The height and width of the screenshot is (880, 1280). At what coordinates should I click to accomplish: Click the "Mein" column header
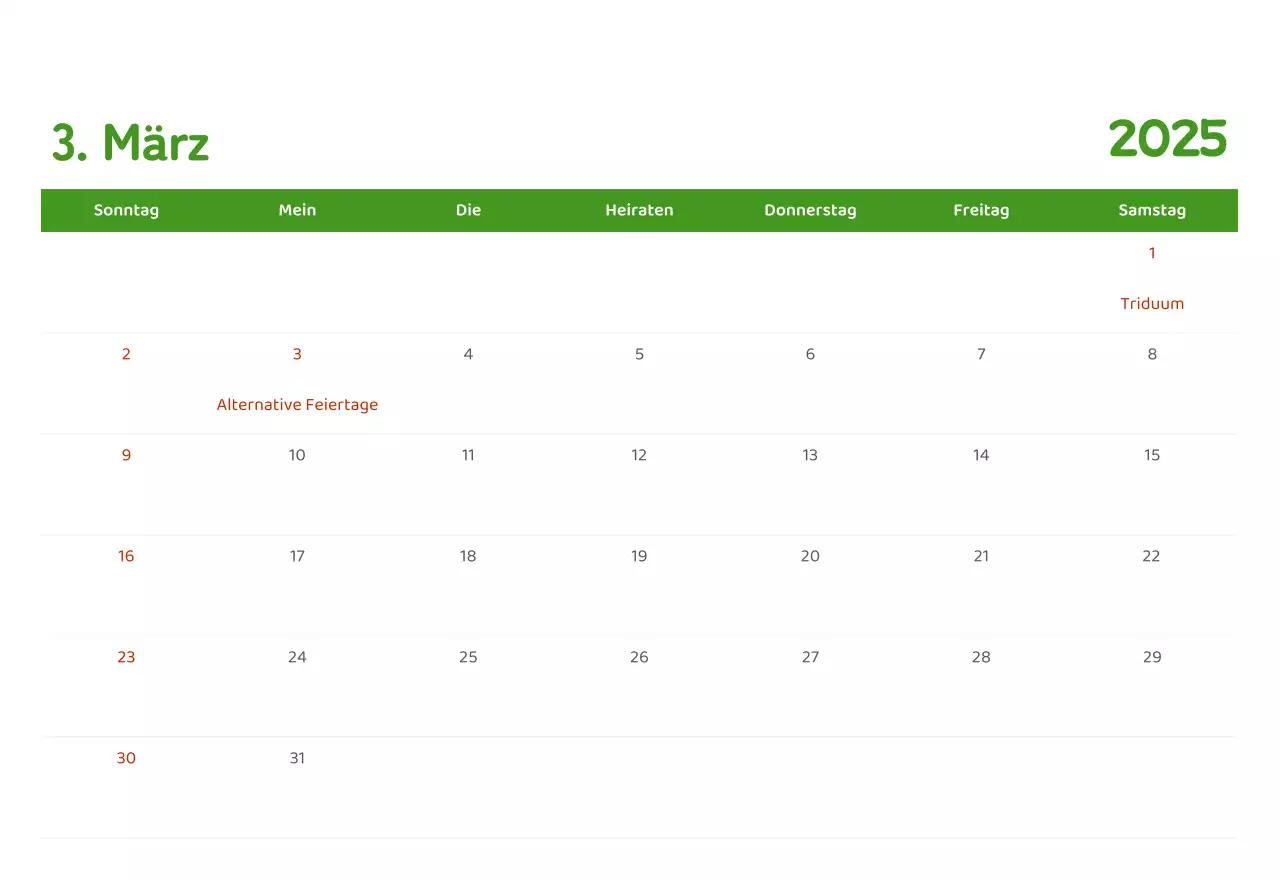pos(297,210)
